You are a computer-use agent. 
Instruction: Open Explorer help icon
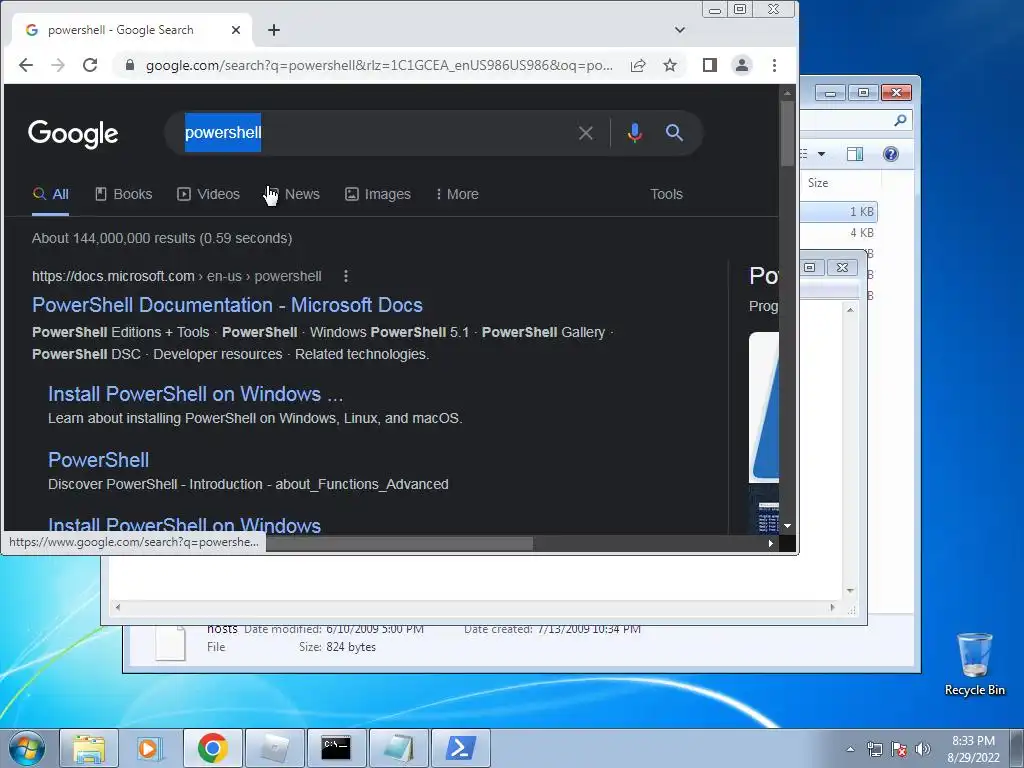click(x=891, y=154)
